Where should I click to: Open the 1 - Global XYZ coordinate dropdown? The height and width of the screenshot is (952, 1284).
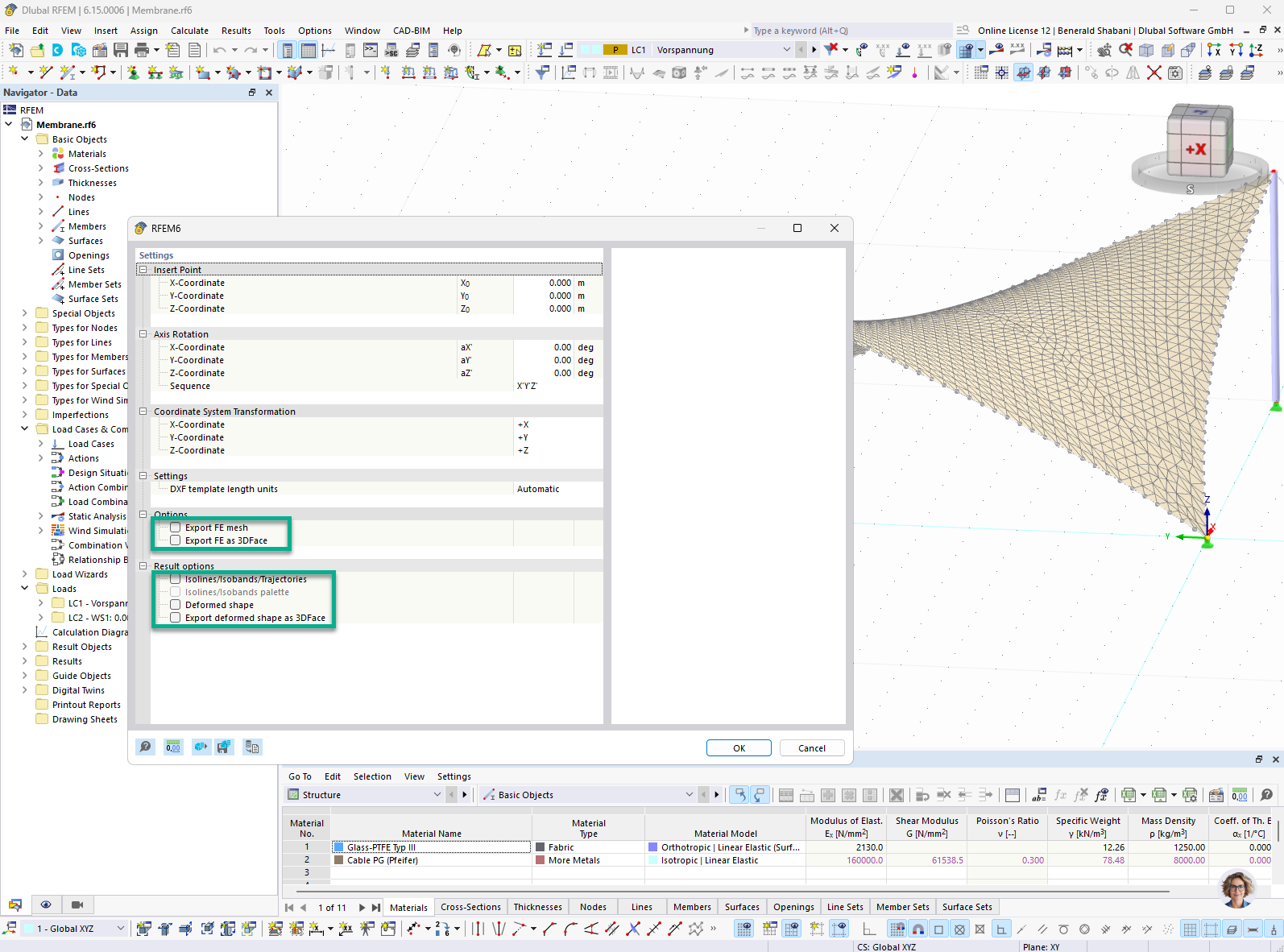point(121,929)
